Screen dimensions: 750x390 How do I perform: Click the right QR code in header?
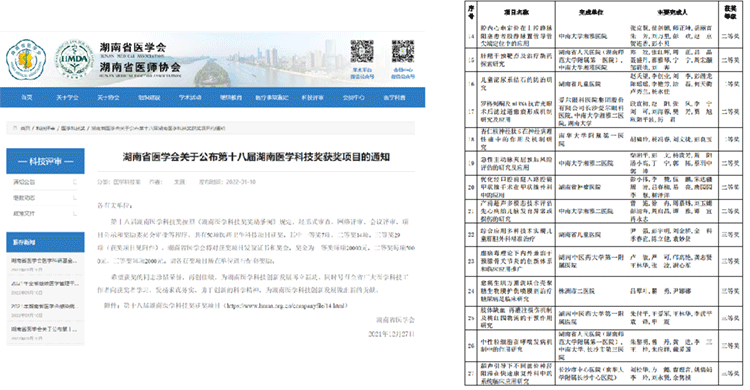[403, 52]
